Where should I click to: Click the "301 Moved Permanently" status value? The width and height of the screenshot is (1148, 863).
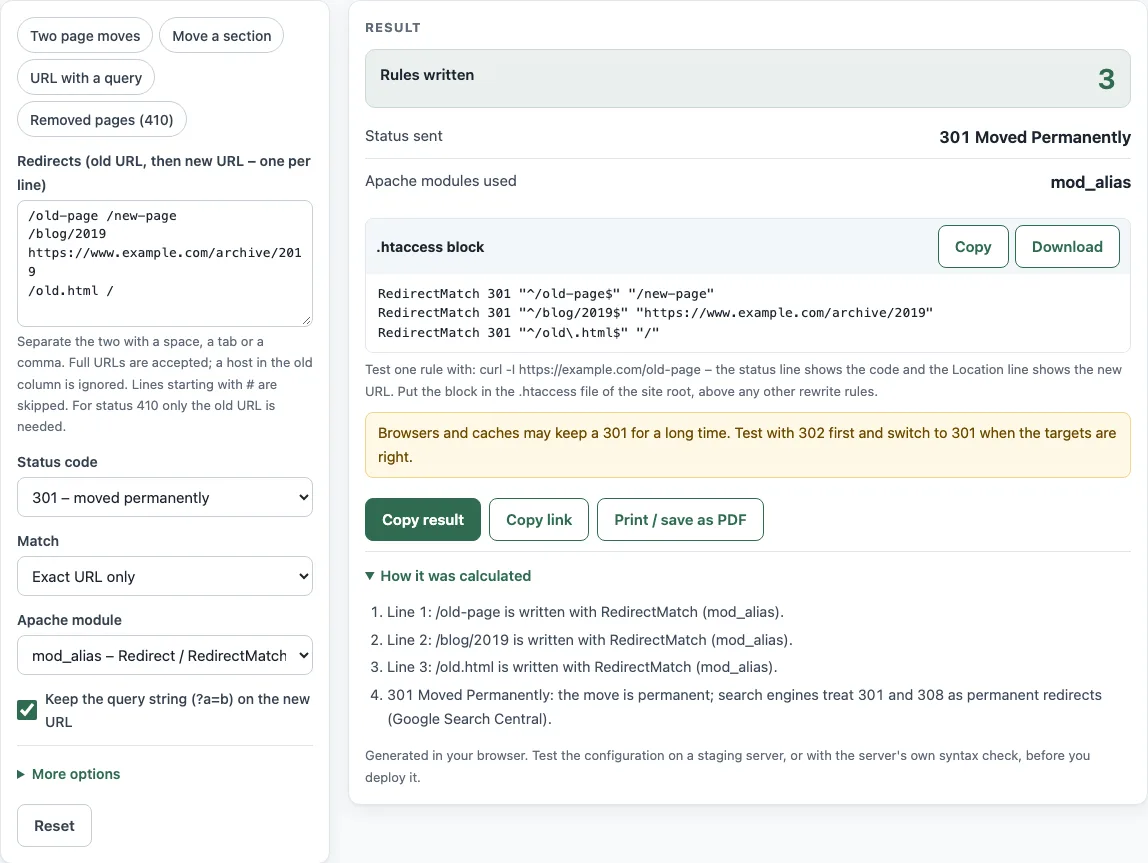[1035, 138]
